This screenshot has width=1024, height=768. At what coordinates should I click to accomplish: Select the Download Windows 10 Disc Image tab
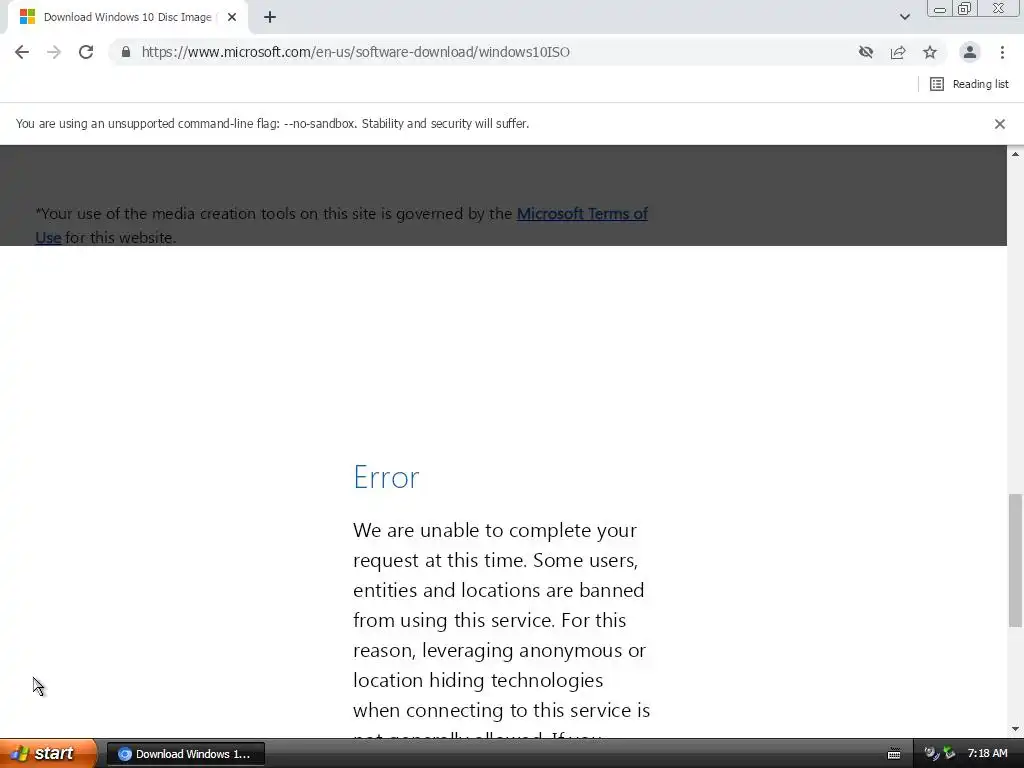128,18
